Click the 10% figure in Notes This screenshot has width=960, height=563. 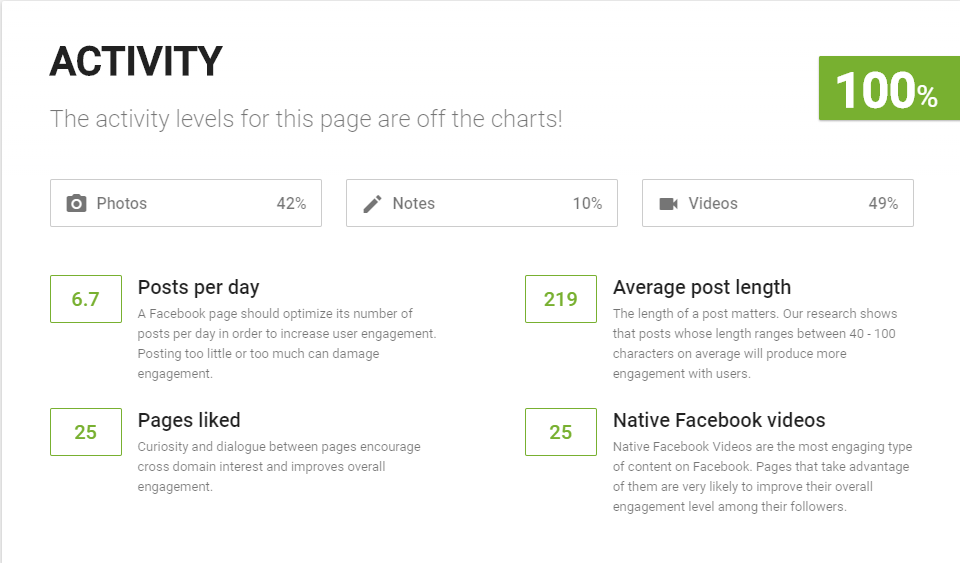(x=587, y=204)
